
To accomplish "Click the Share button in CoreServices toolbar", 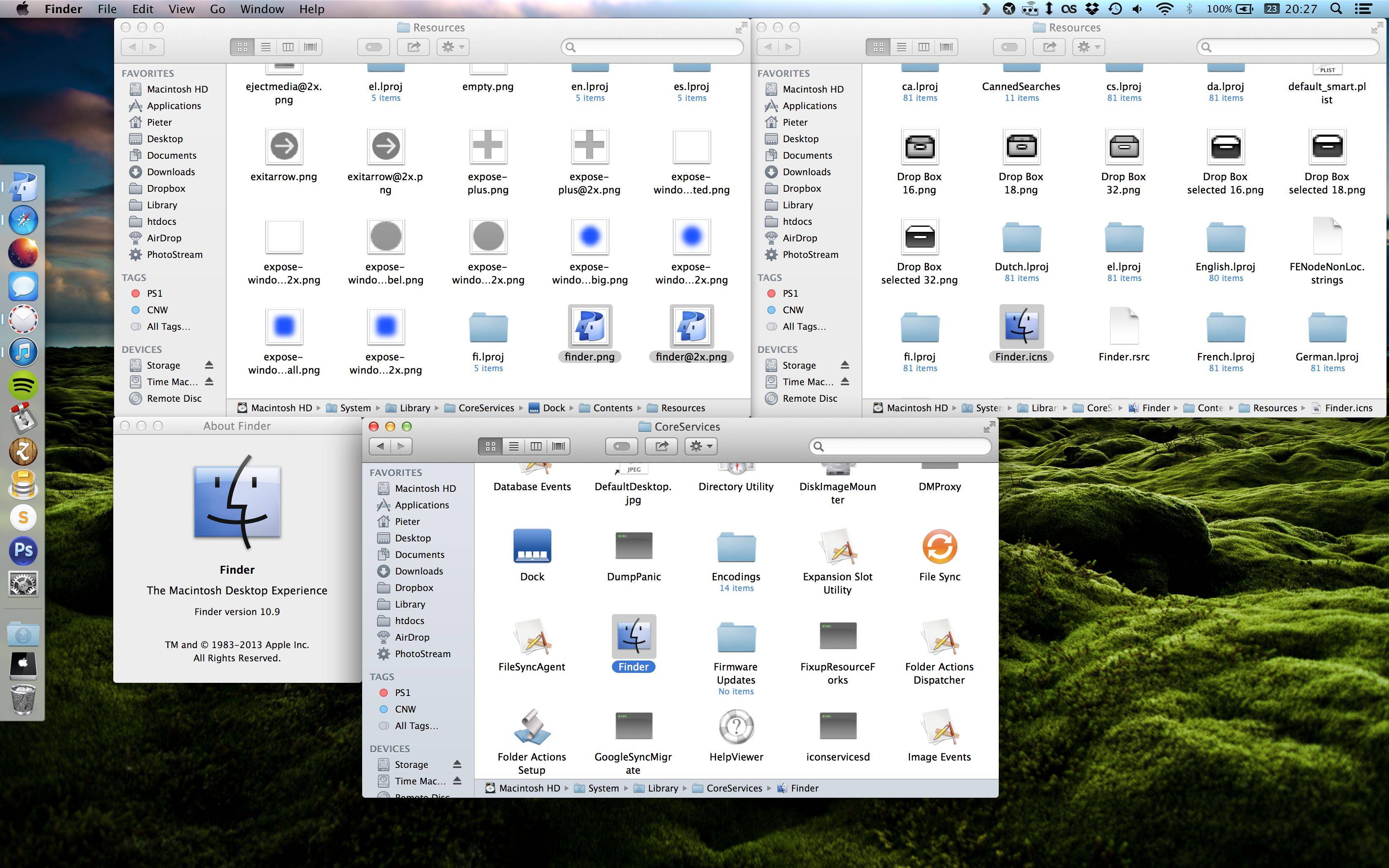I will coord(661,446).
